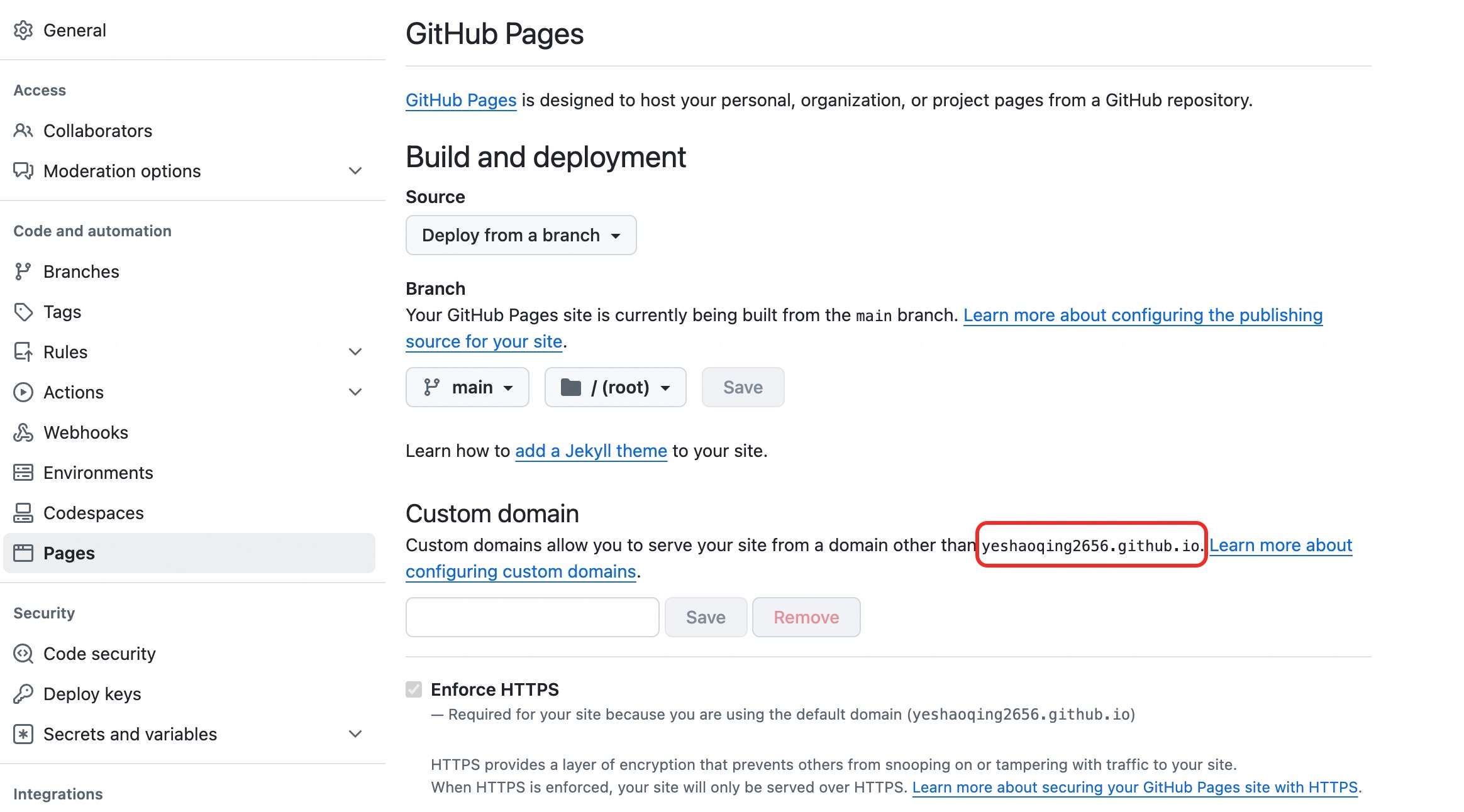Click the Webhooks icon
1464x812 pixels.
23,432
